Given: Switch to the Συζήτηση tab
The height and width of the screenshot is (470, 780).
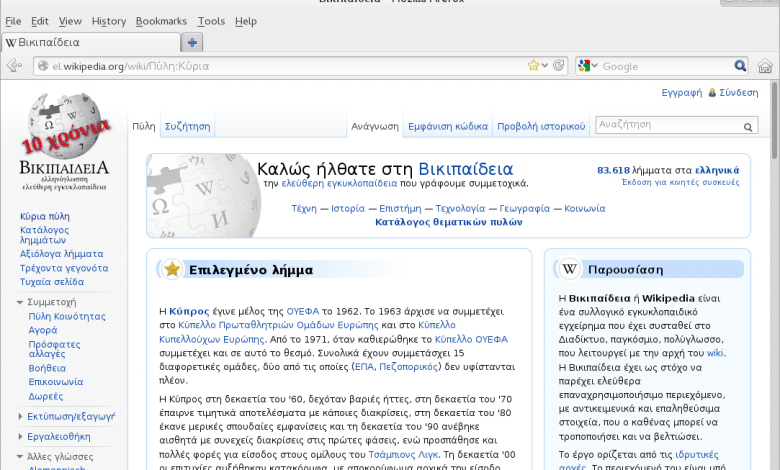Looking at the screenshot, I should (x=188, y=126).
